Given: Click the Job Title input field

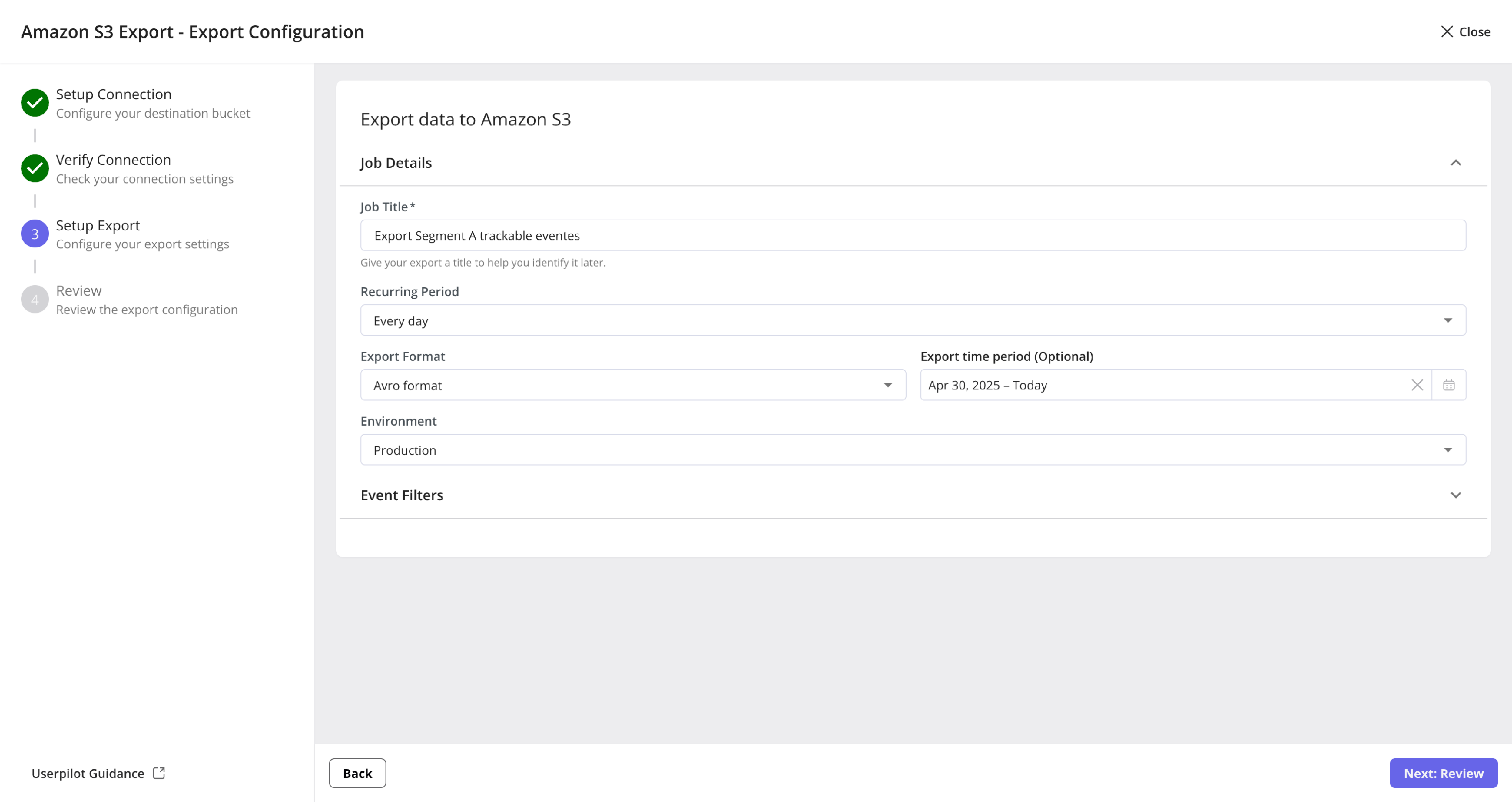Looking at the screenshot, I should tap(913, 235).
